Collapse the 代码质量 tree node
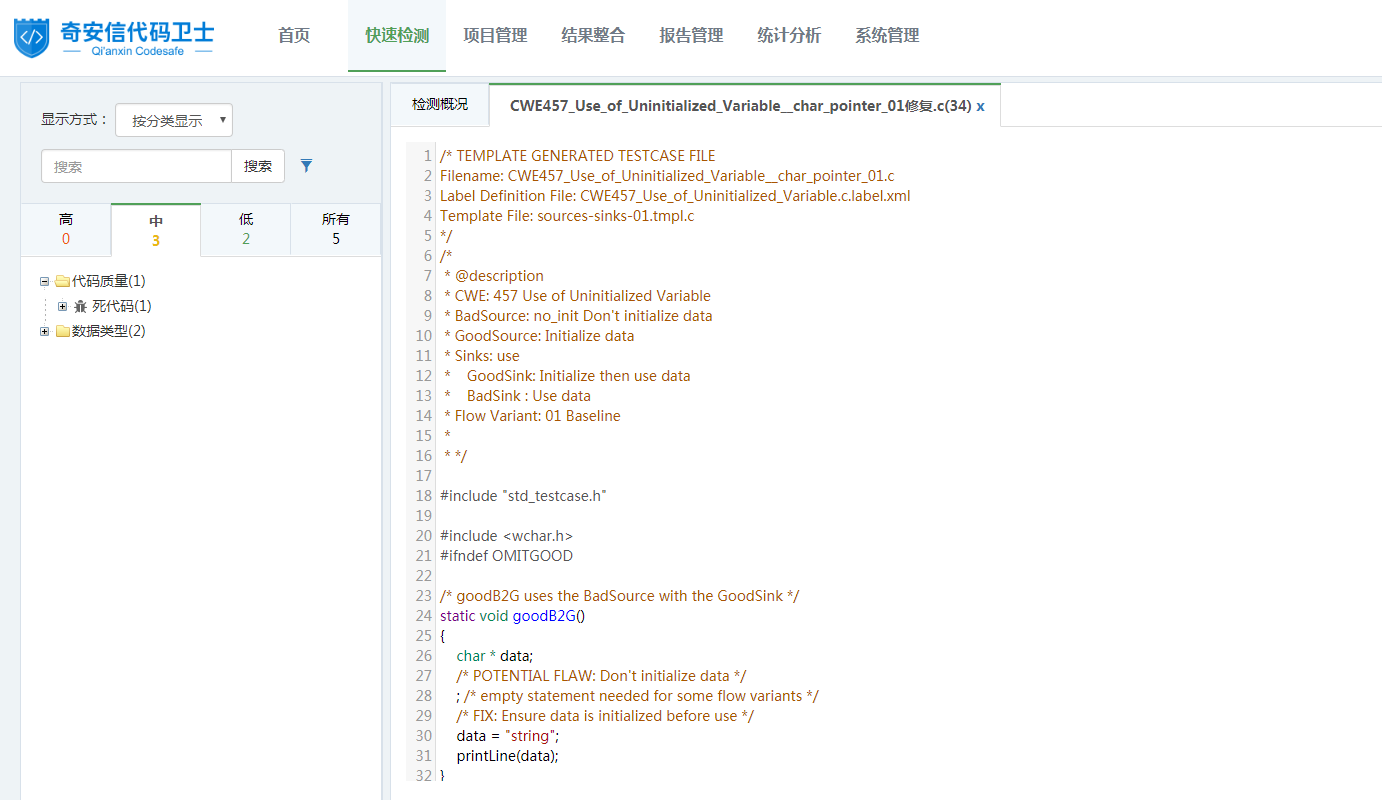Screen dimensions: 1382x800 [x=45, y=282]
